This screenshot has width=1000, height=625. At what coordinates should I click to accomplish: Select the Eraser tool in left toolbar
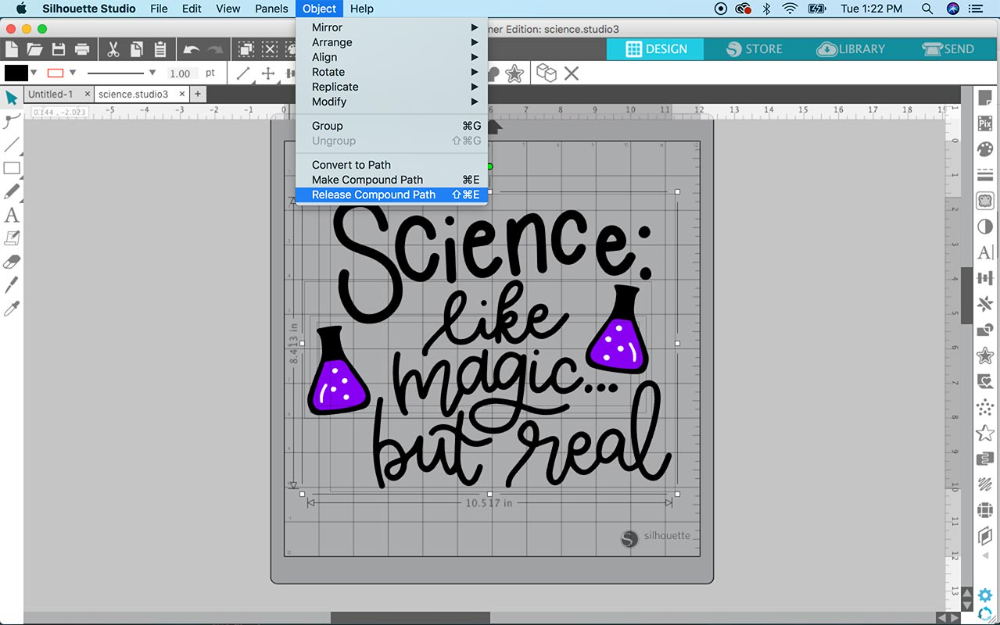click(12, 263)
